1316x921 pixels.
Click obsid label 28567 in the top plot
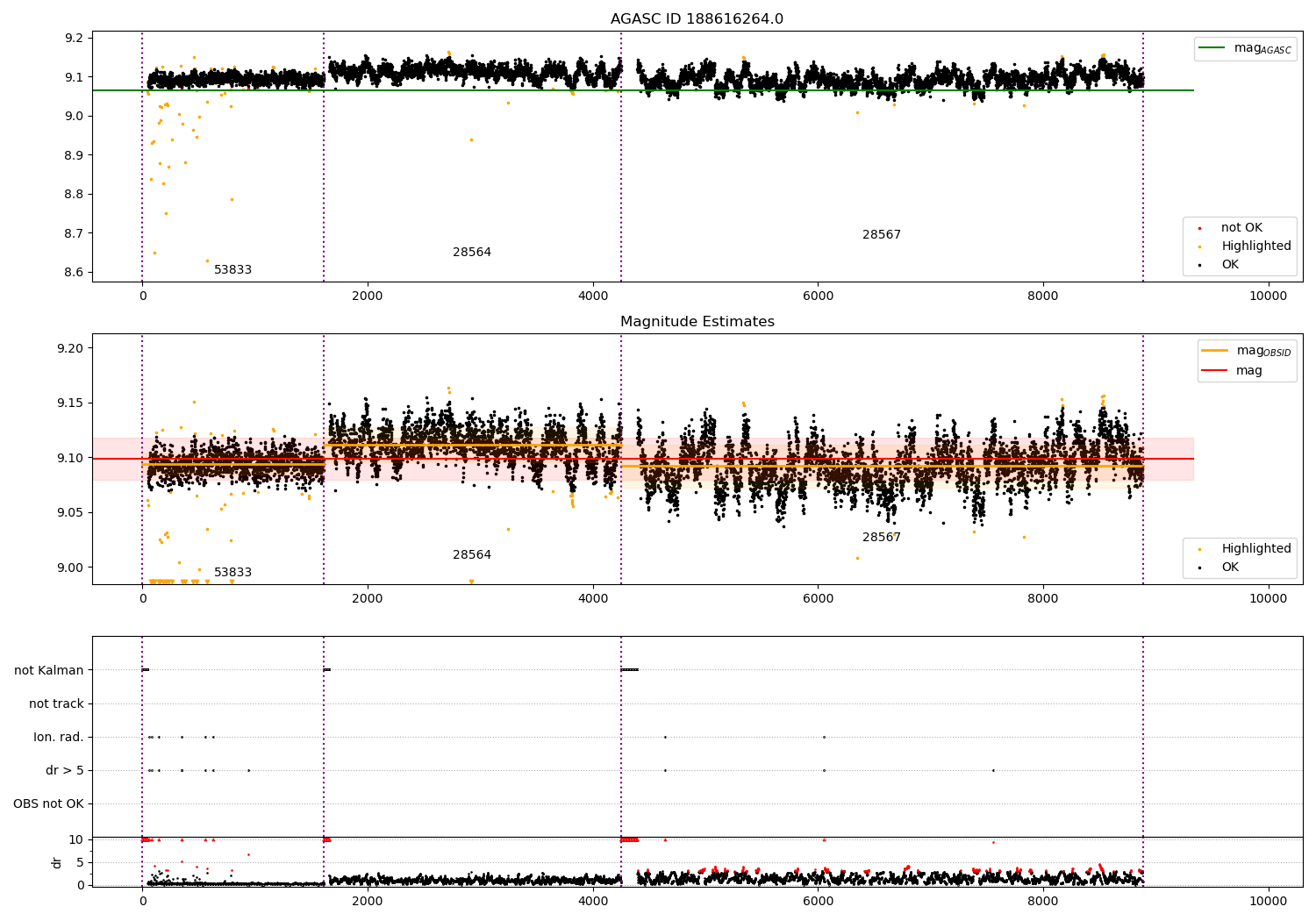[882, 235]
